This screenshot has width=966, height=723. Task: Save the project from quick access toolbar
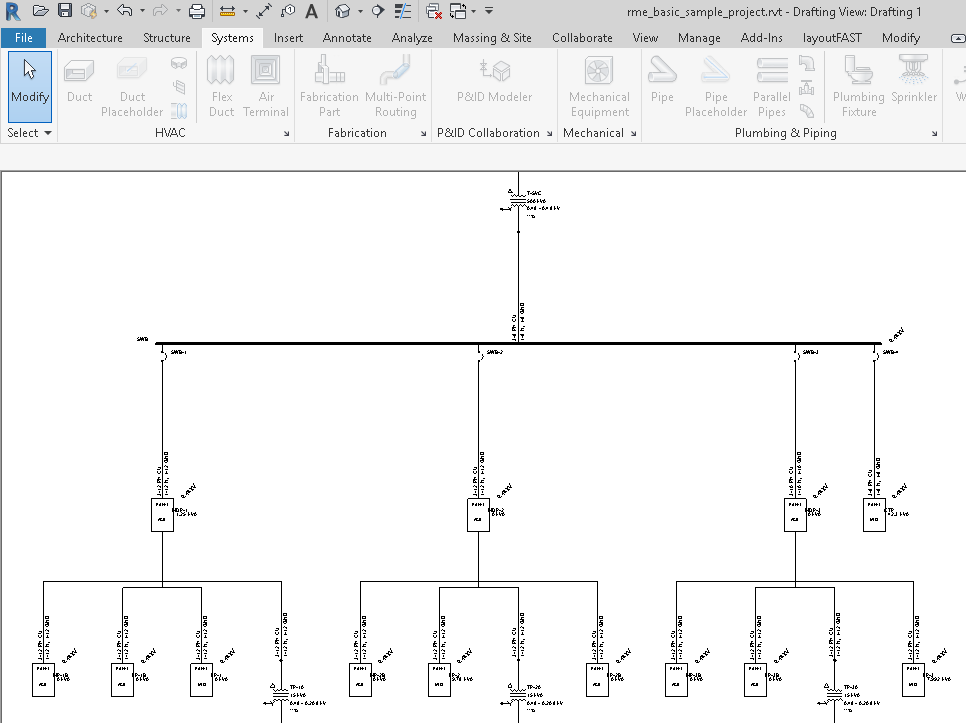pos(64,11)
